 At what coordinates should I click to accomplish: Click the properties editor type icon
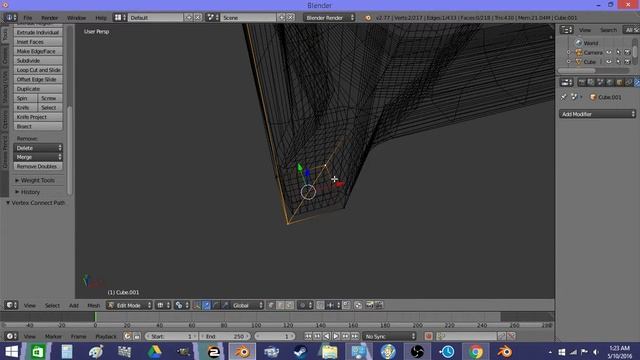click(x=566, y=82)
